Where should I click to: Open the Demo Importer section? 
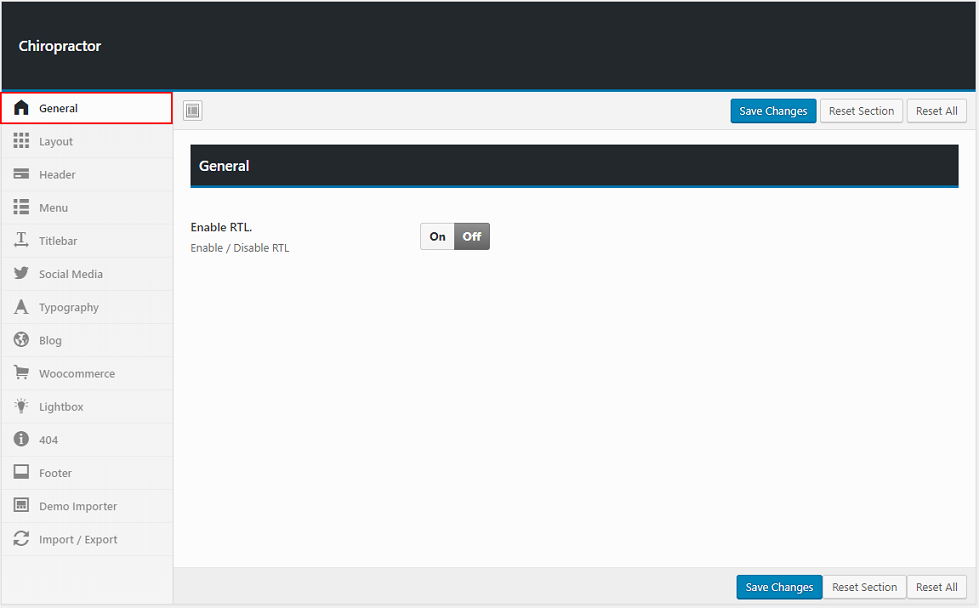point(78,507)
